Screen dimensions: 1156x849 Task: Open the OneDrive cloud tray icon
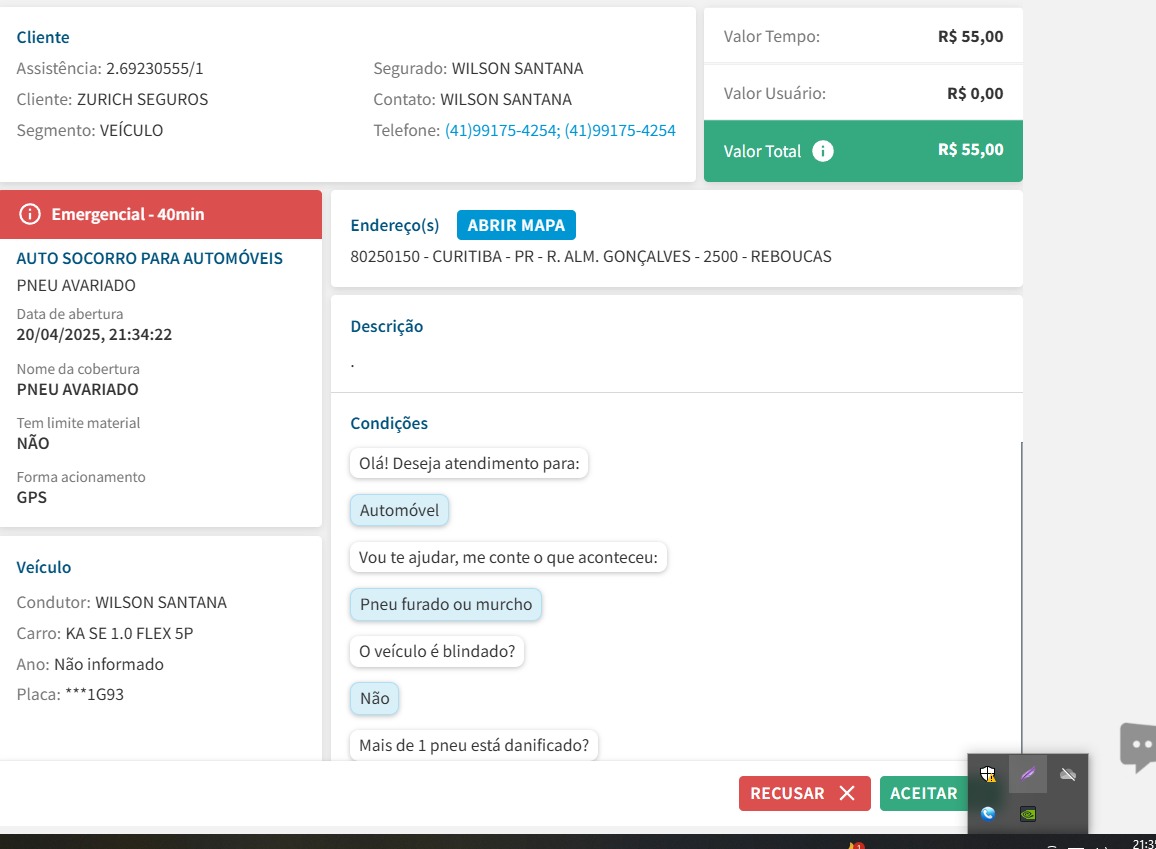pyautogui.click(x=1067, y=774)
